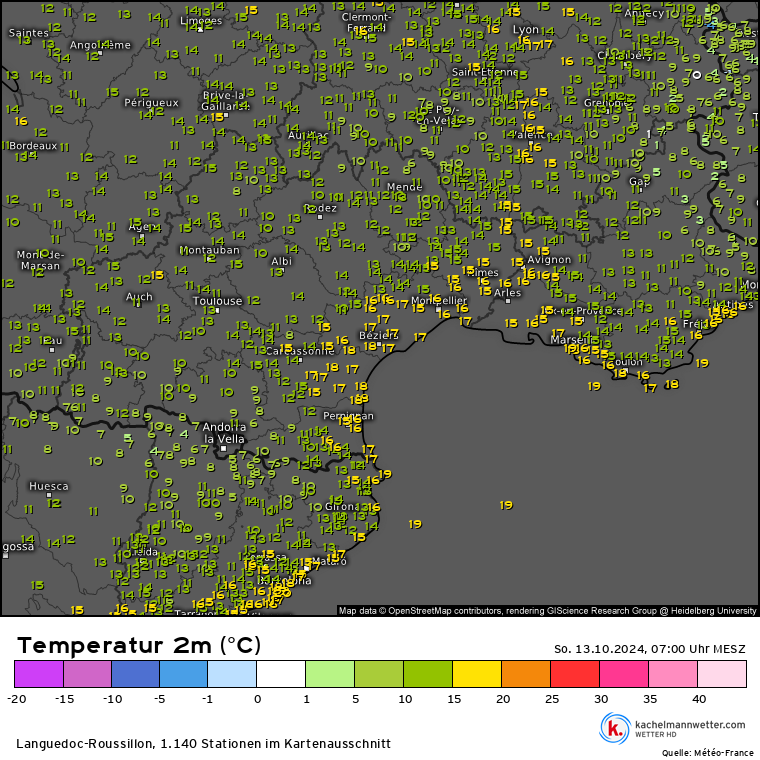The height and width of the screenshot is (760, 760).
Task: Click the Quelle: Météo-France source text
Action: [708, 753]
